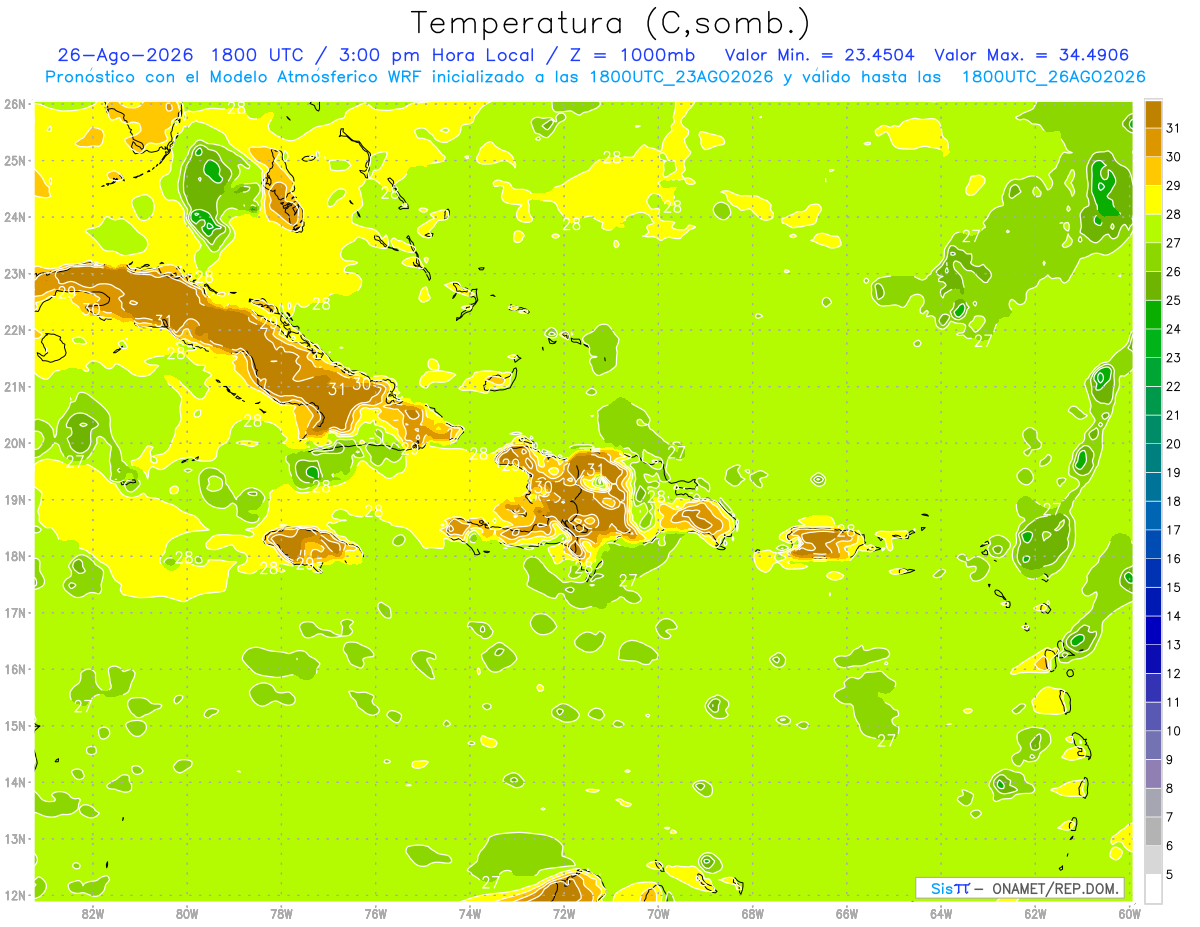Click the '17N' latitude label
Viewport: 1200px width, 927px height.
point(16,612)
